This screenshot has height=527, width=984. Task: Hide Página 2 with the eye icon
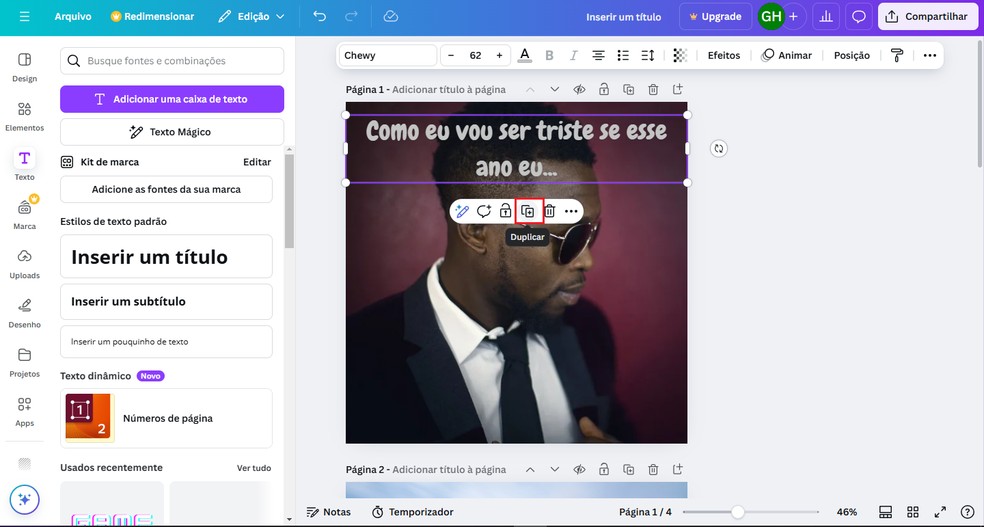(579, 469)
